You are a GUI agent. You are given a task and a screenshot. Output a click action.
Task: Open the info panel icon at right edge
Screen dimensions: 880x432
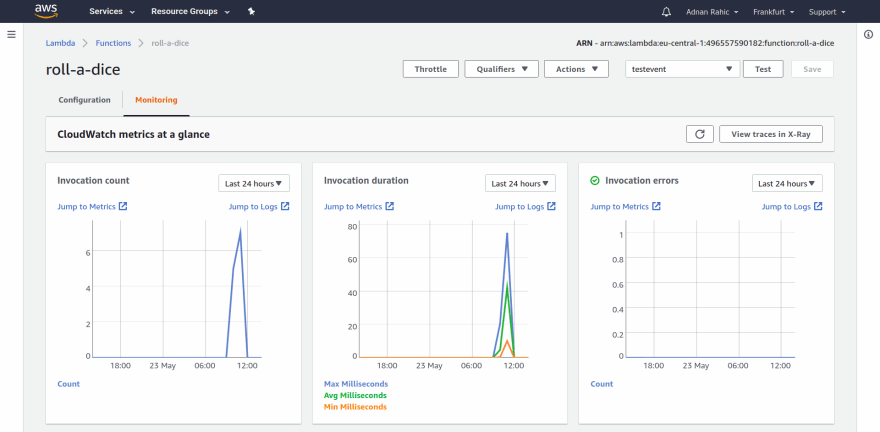point(868,35)
